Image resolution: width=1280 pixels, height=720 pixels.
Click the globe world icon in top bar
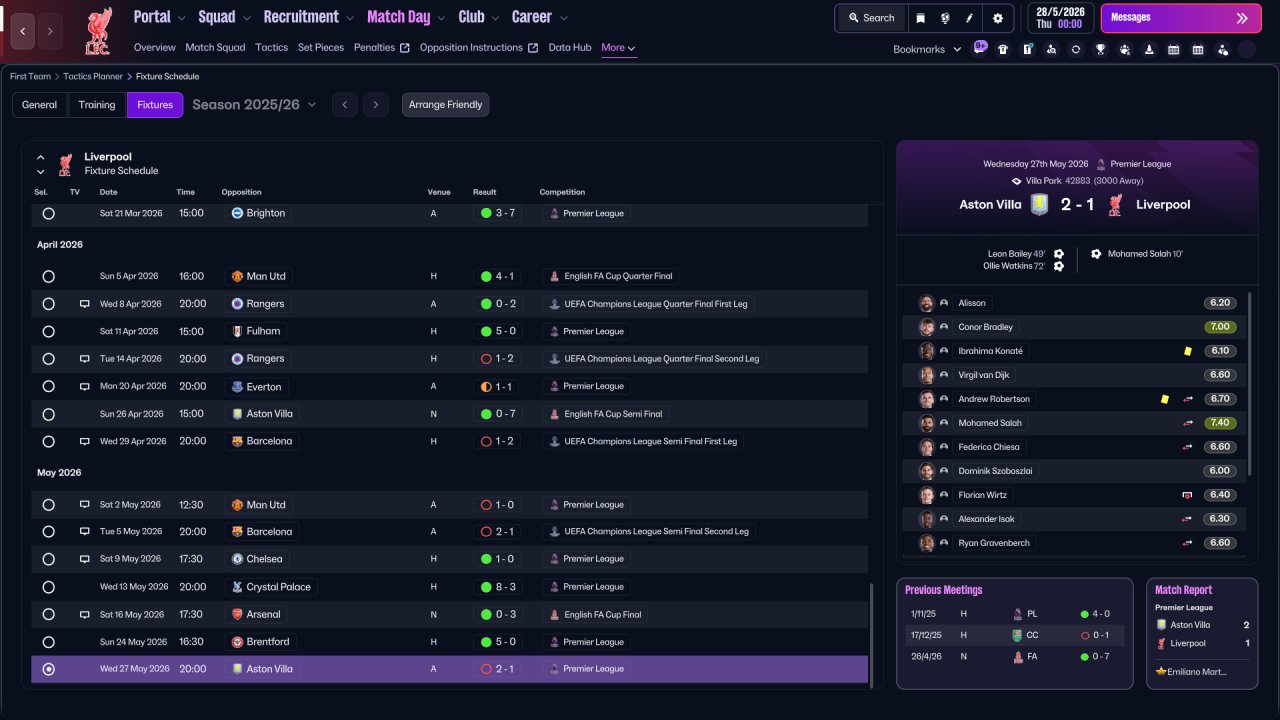coord(945,18)
